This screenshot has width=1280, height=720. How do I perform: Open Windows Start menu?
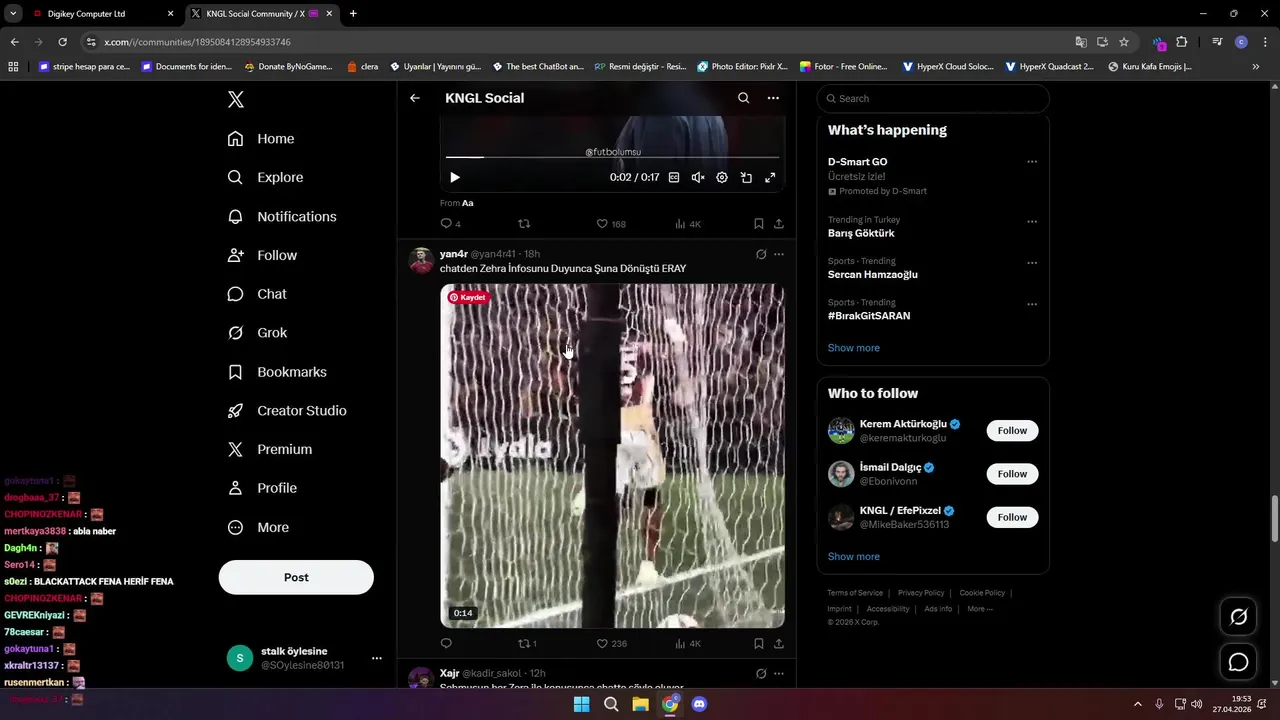click(x=581, y=704)
